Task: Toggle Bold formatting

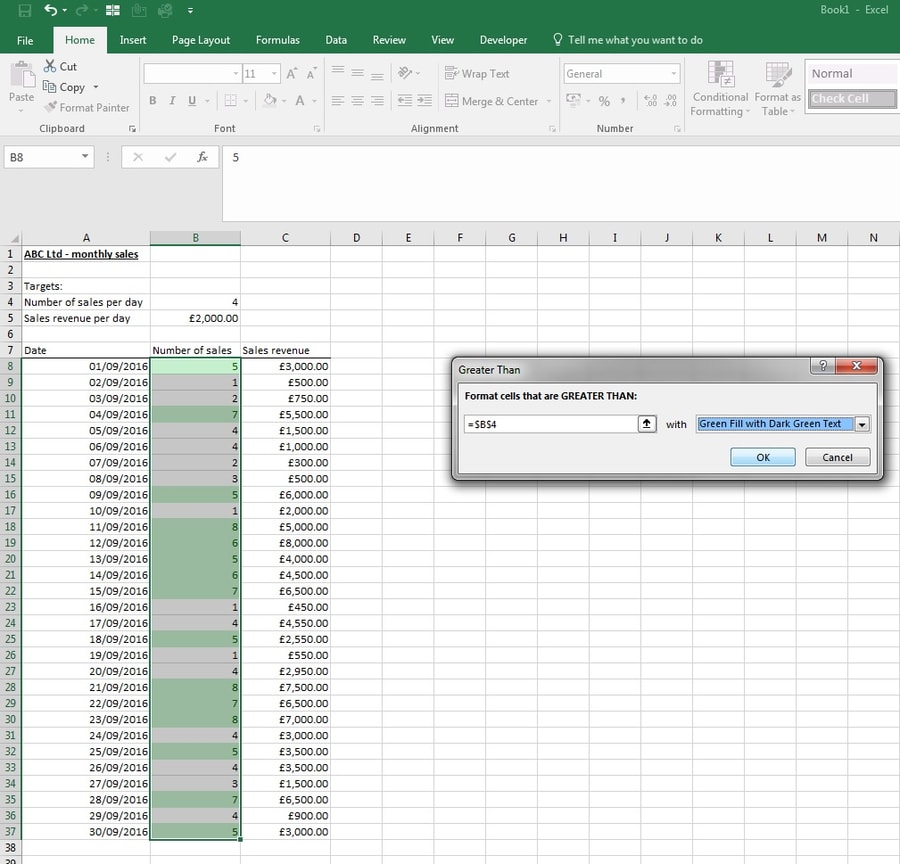Action: tap(153, 100)
